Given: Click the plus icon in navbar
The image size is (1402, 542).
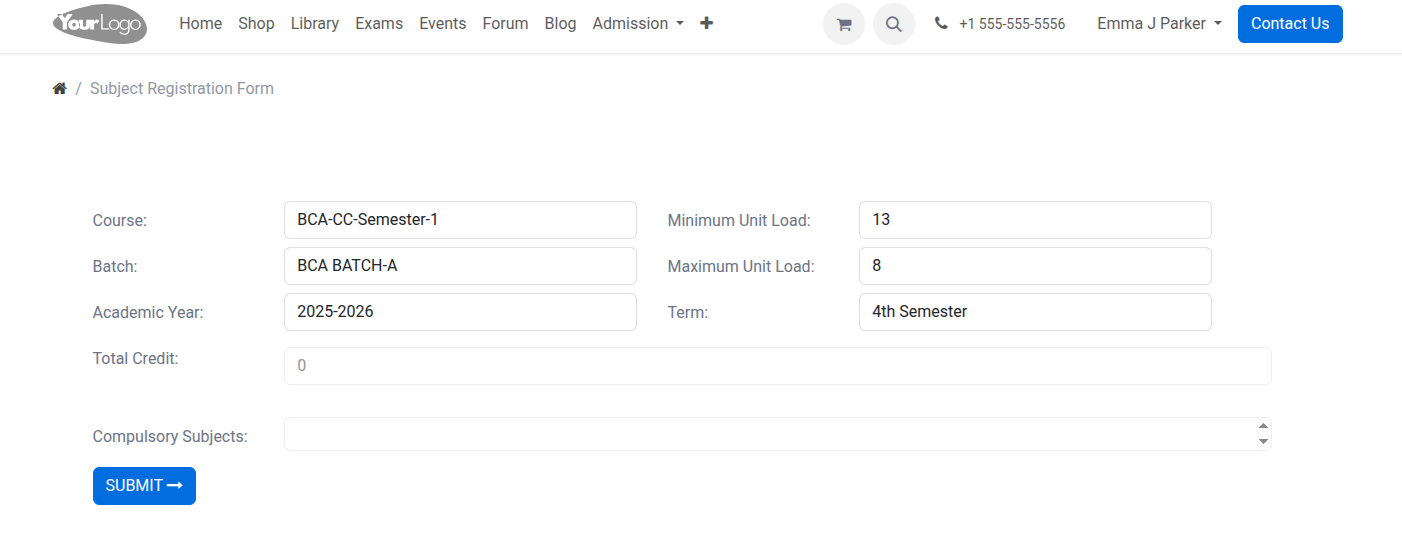Looking at the screenshot, I should [707, 23].
